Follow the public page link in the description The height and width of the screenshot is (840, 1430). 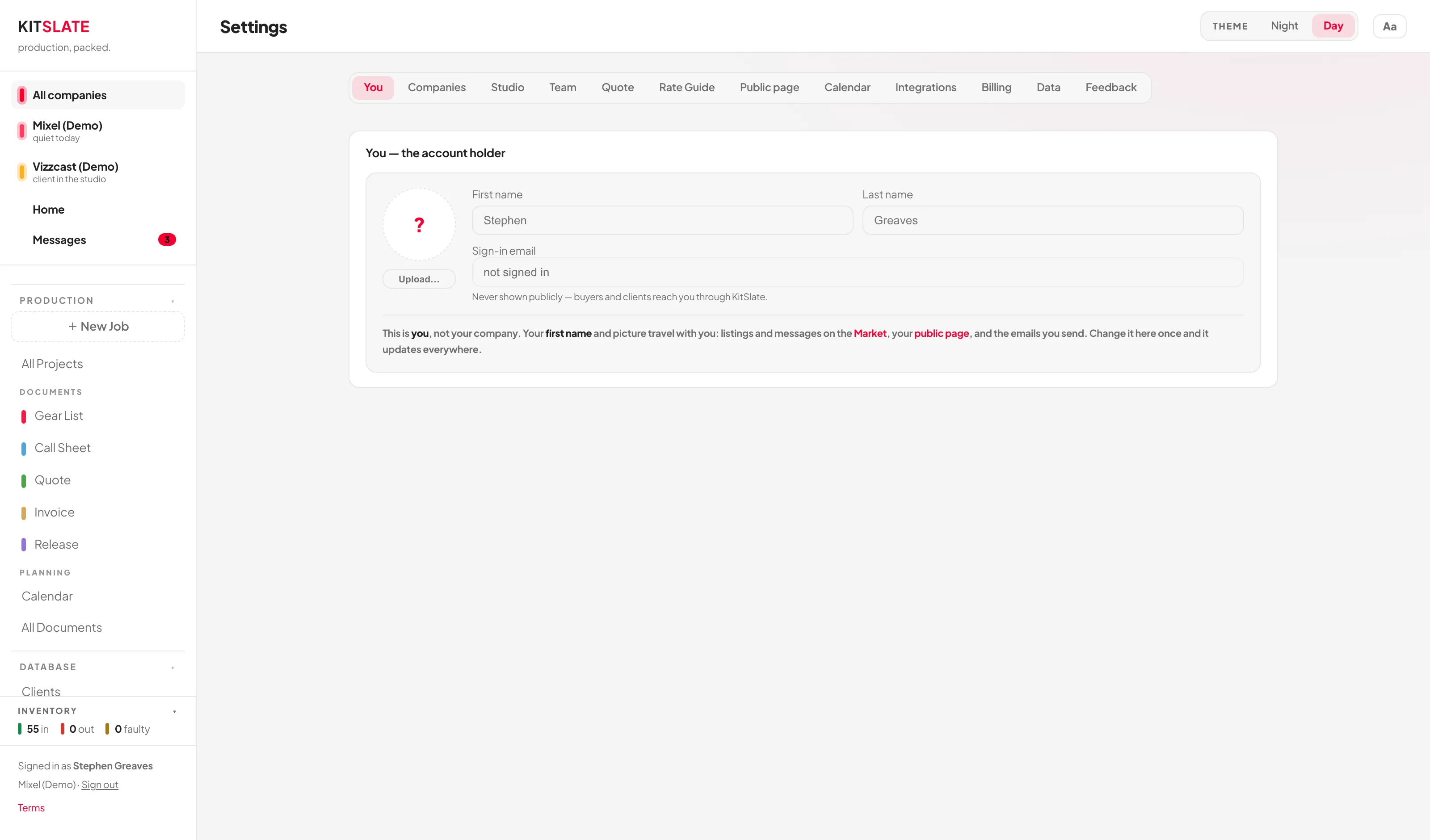point(942,333)
